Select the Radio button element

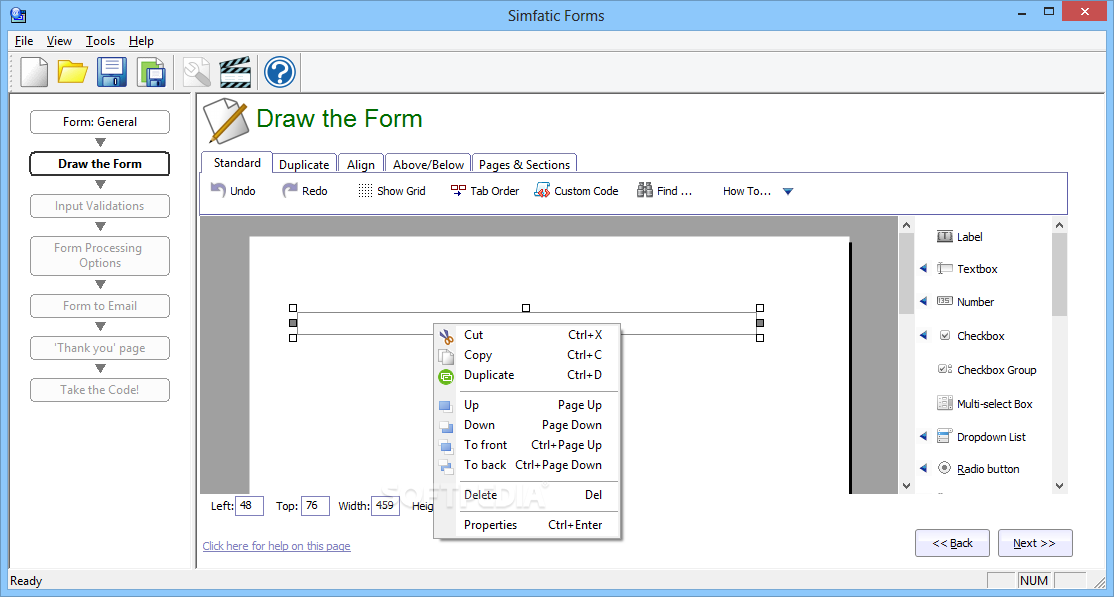point(978,468)
